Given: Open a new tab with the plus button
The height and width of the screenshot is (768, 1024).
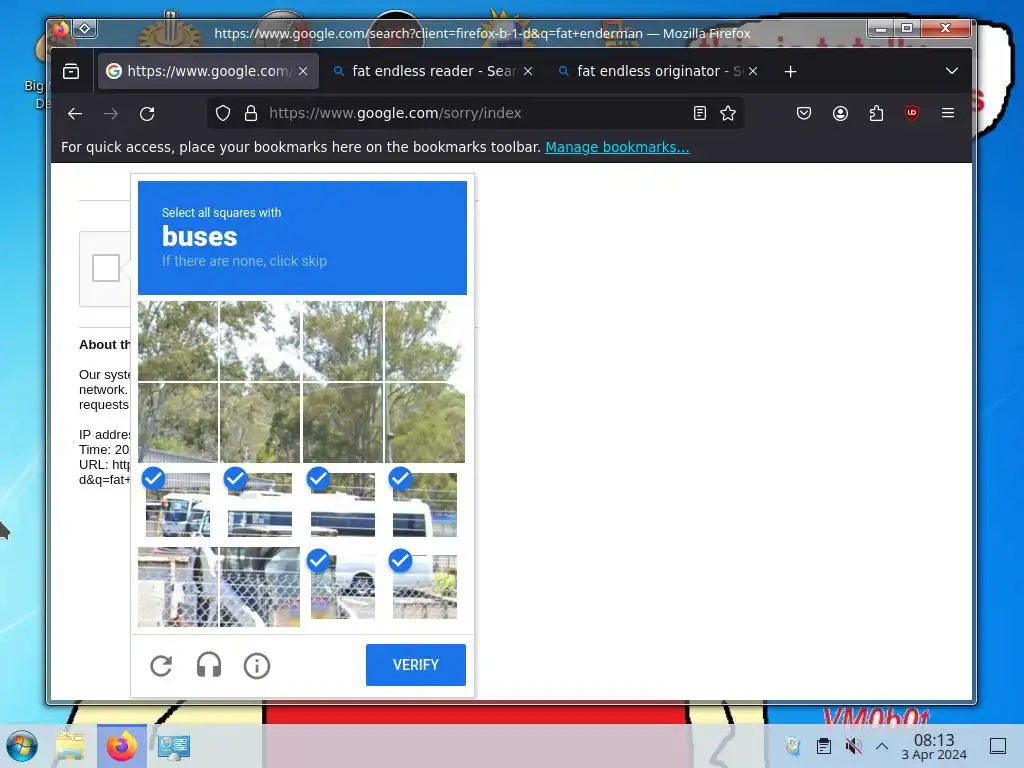Looking at the screenshot, I should click(790, 71).
